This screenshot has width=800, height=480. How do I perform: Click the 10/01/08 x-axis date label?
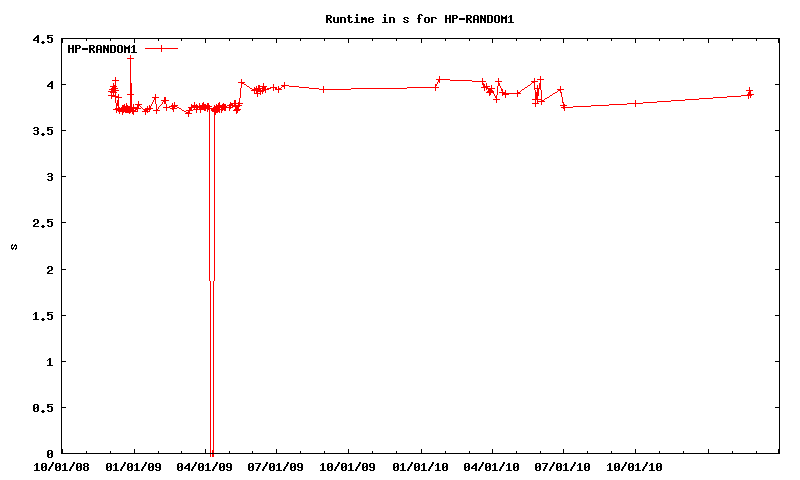click(62, 465)
